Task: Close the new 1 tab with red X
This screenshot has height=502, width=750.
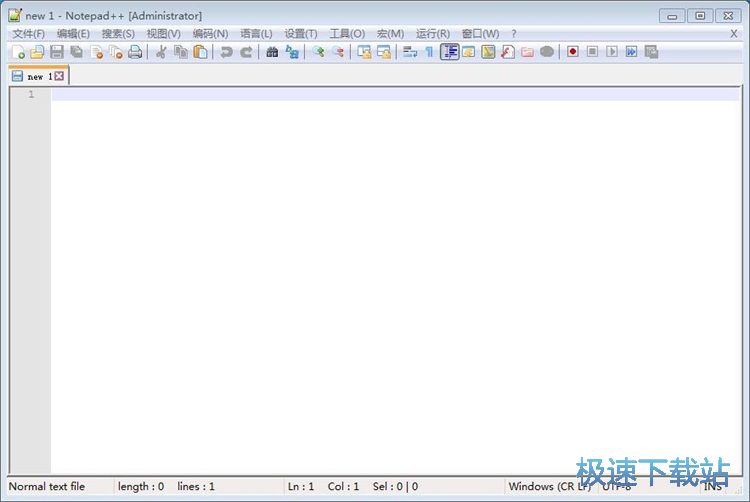Action: point(59,76)
